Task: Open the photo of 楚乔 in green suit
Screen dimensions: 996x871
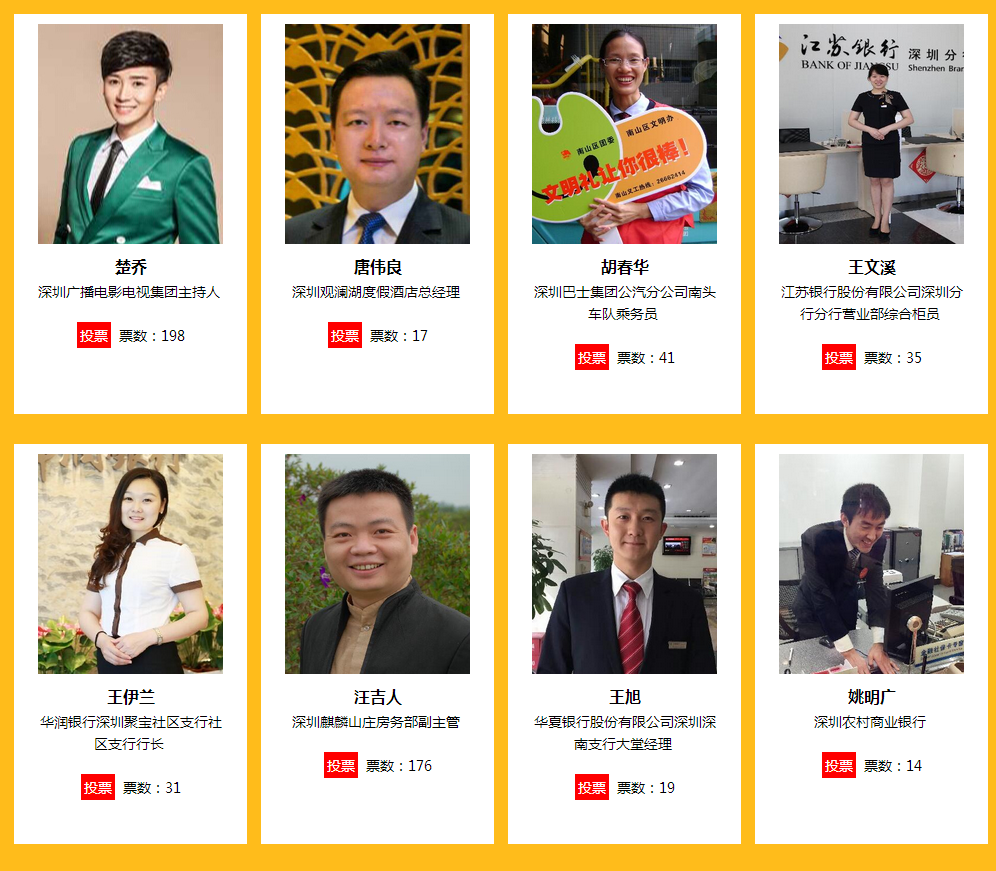Action: pyautogui.click(x=130, y=134)
